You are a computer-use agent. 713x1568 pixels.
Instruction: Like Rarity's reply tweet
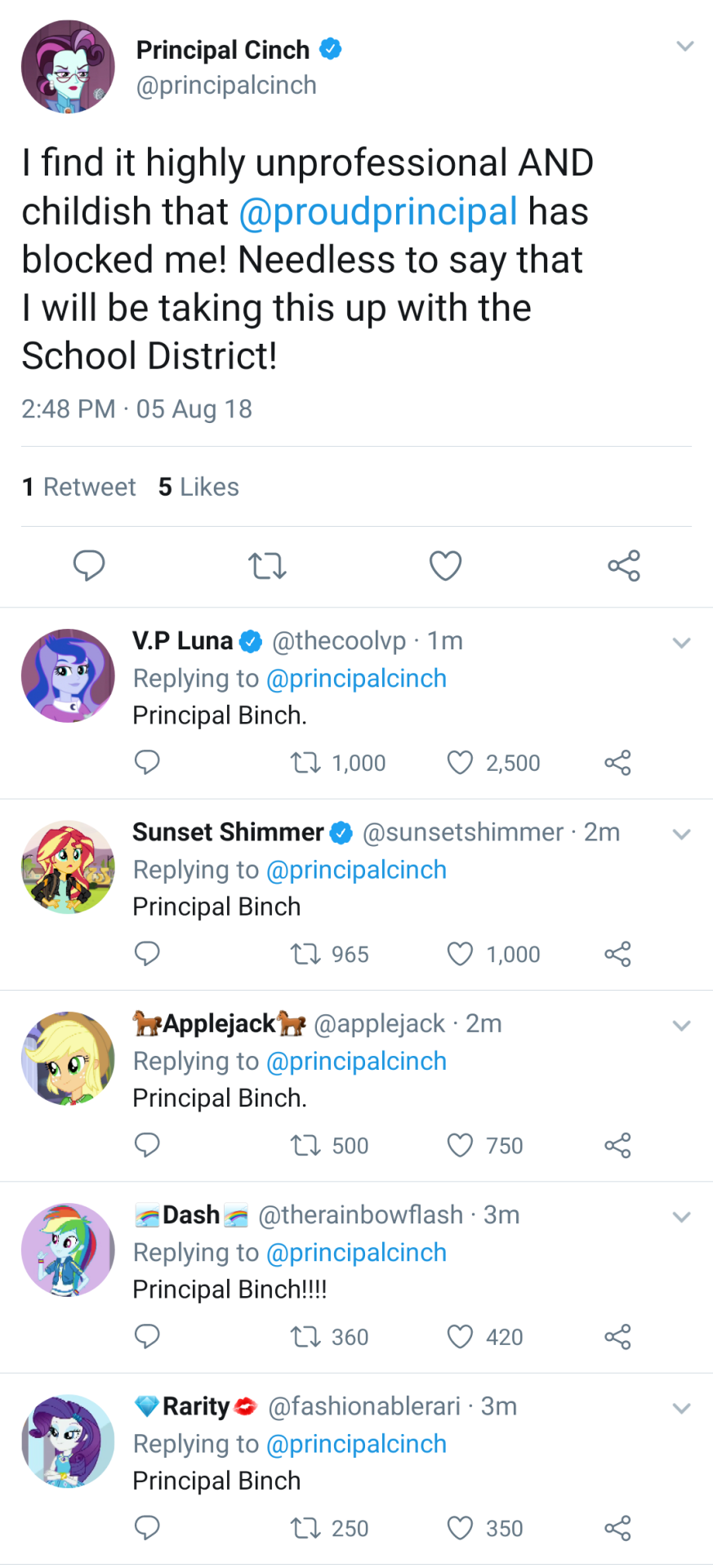coord(460,1528)
